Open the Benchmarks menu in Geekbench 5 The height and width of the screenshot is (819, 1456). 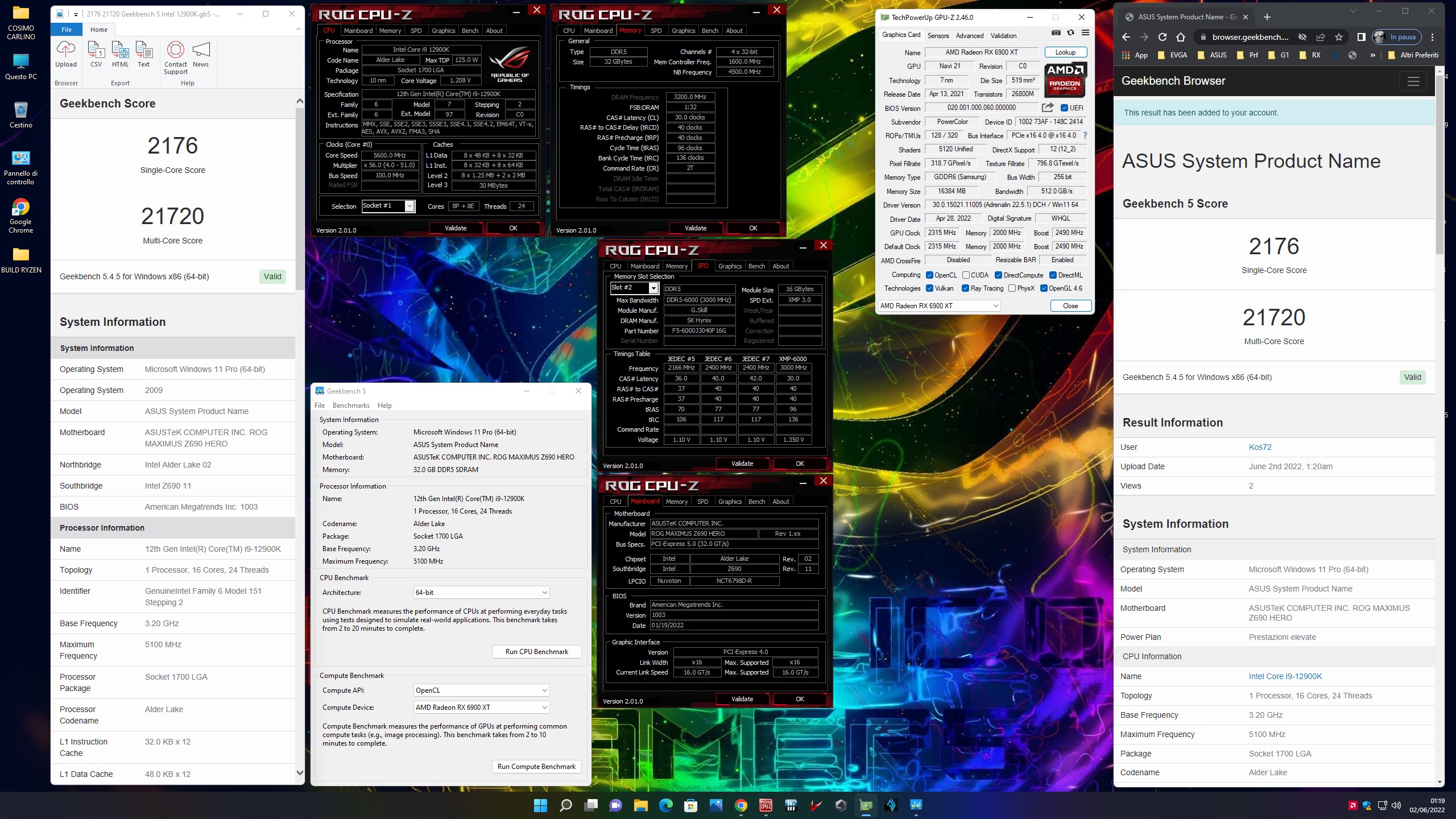tap(351, 406)
